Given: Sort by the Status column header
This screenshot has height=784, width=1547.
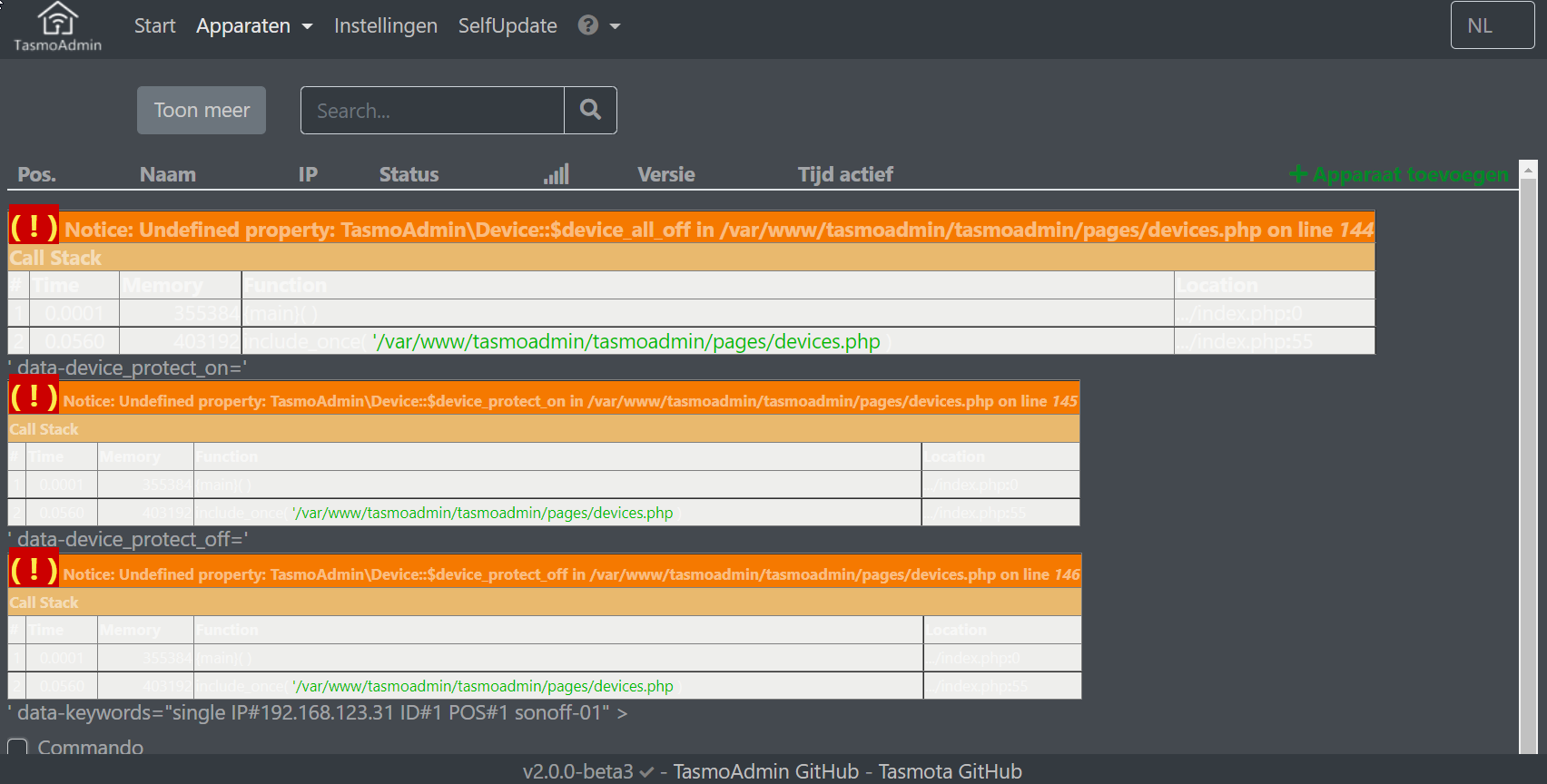Looking at the screenshot, I should click(409, 174).
